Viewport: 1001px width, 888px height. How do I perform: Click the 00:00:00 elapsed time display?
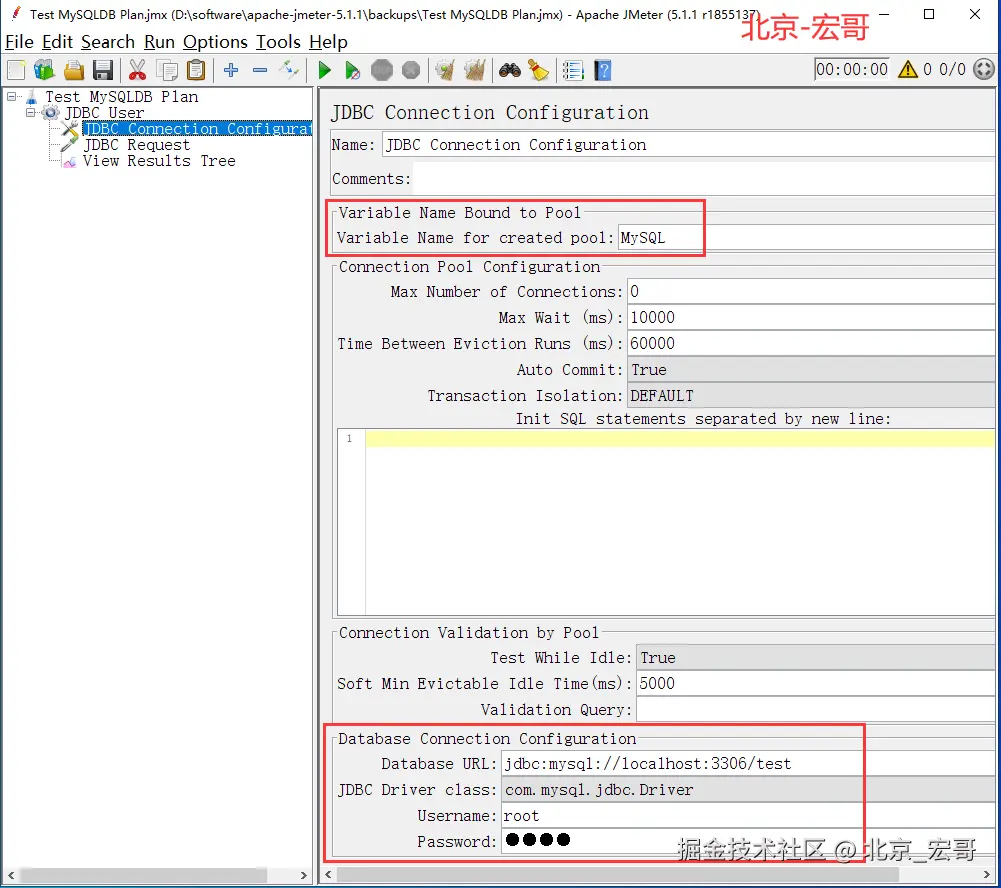coord(852,69)
